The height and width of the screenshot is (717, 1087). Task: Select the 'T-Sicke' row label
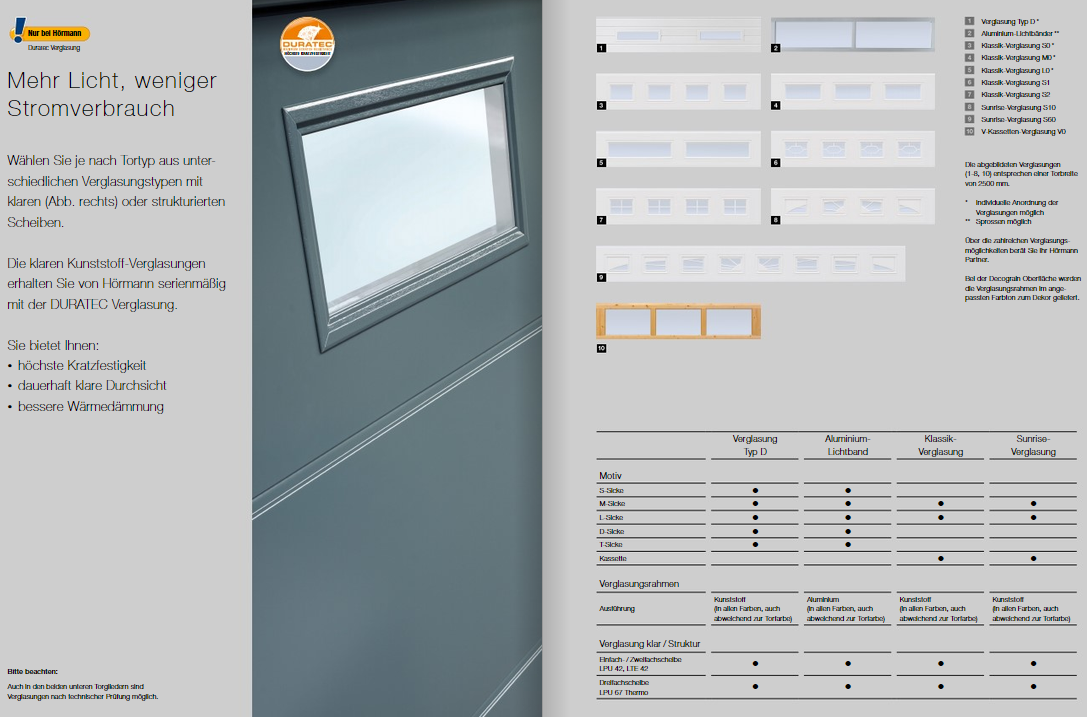coord(611,544)
